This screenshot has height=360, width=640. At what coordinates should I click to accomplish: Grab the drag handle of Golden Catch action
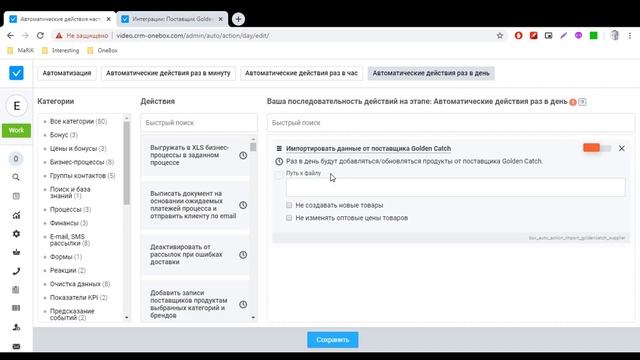(279, 149)
